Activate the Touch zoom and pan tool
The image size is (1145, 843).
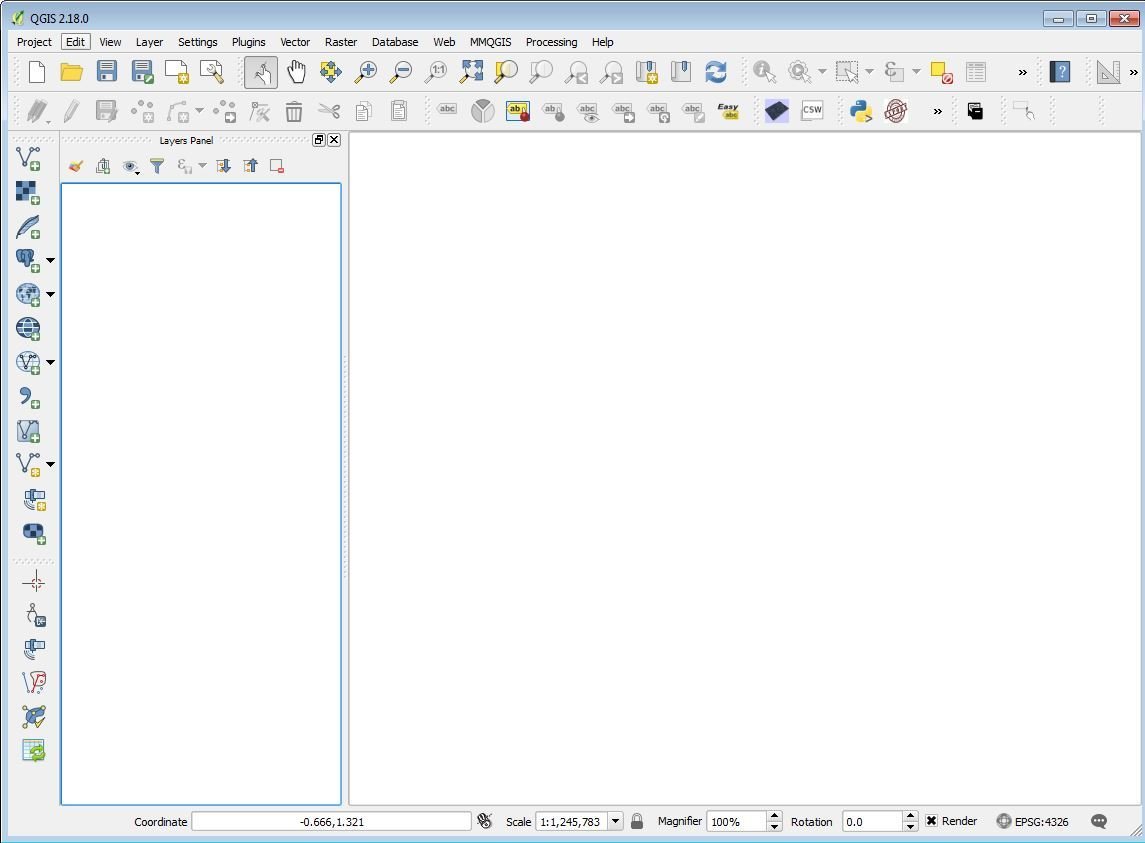261,72
